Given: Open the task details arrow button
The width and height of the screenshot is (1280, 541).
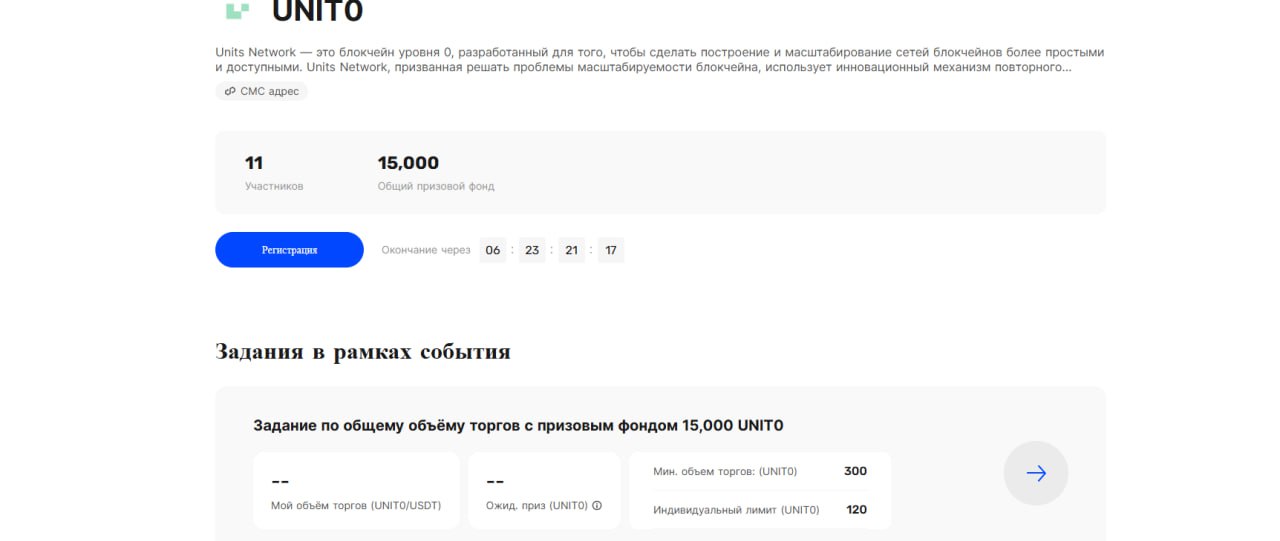Looking at the screenshot, I should pos(1036,473).
